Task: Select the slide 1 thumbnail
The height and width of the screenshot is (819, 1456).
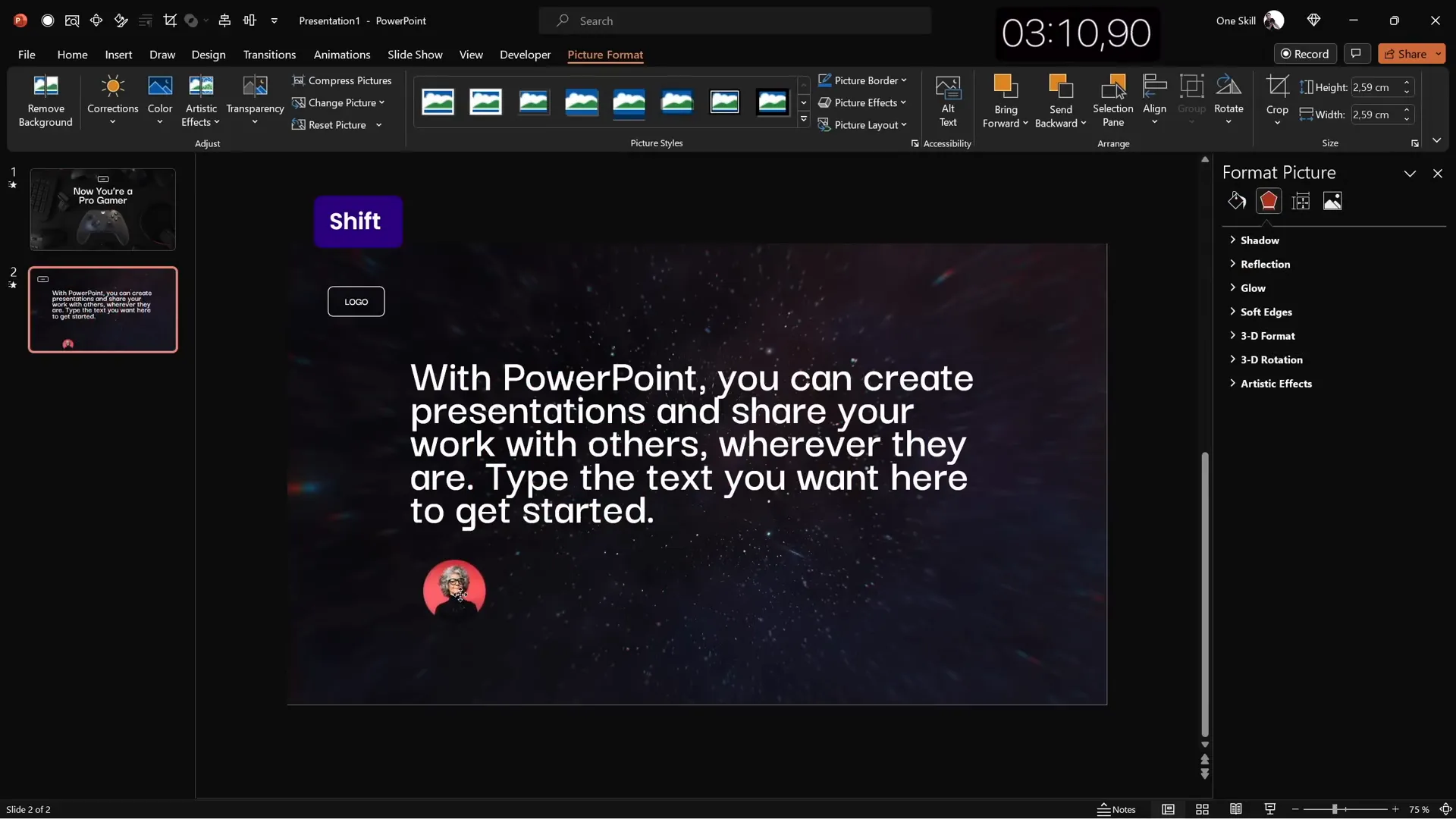Action: coord(102,209)
